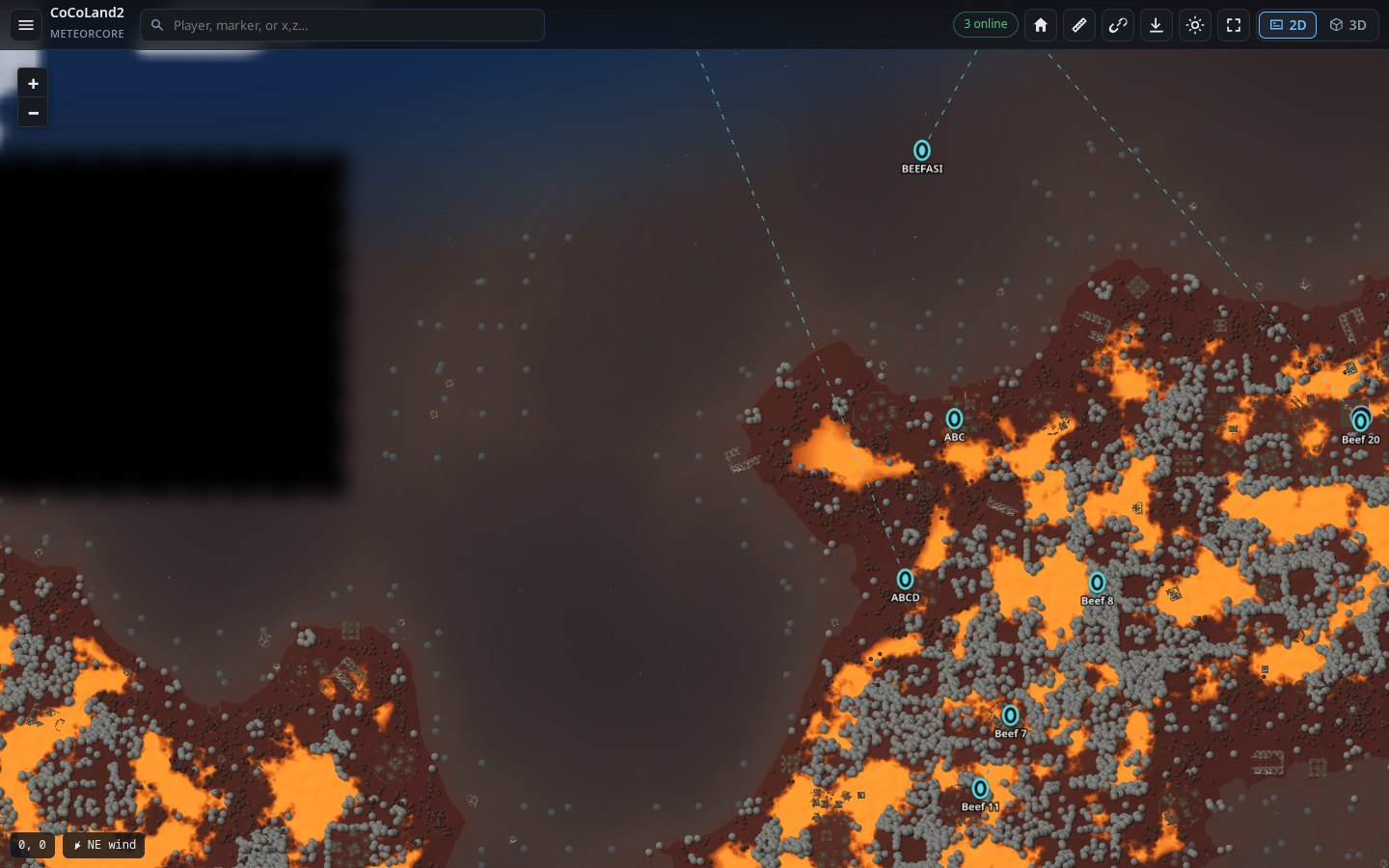Select the ABCD map marker
The image size is (1389, 868).
click(905, 579)
